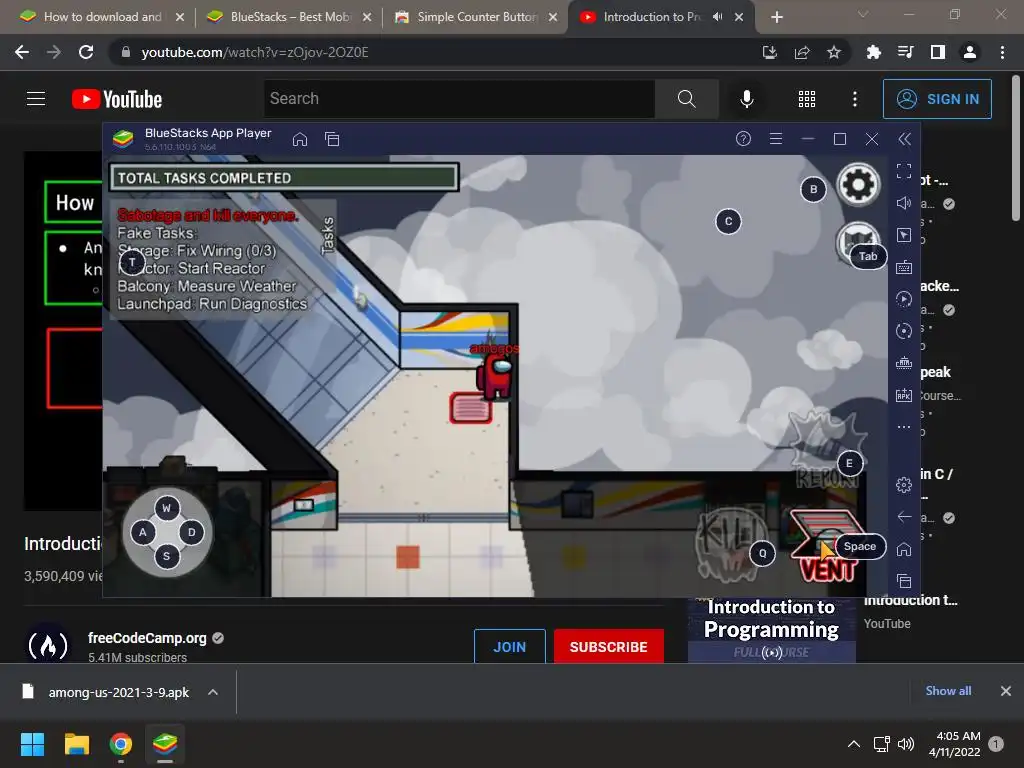1024x768 pixels.
Task: Open recent apps in BlueStacks sidebar
Action: tap(904, 581)
